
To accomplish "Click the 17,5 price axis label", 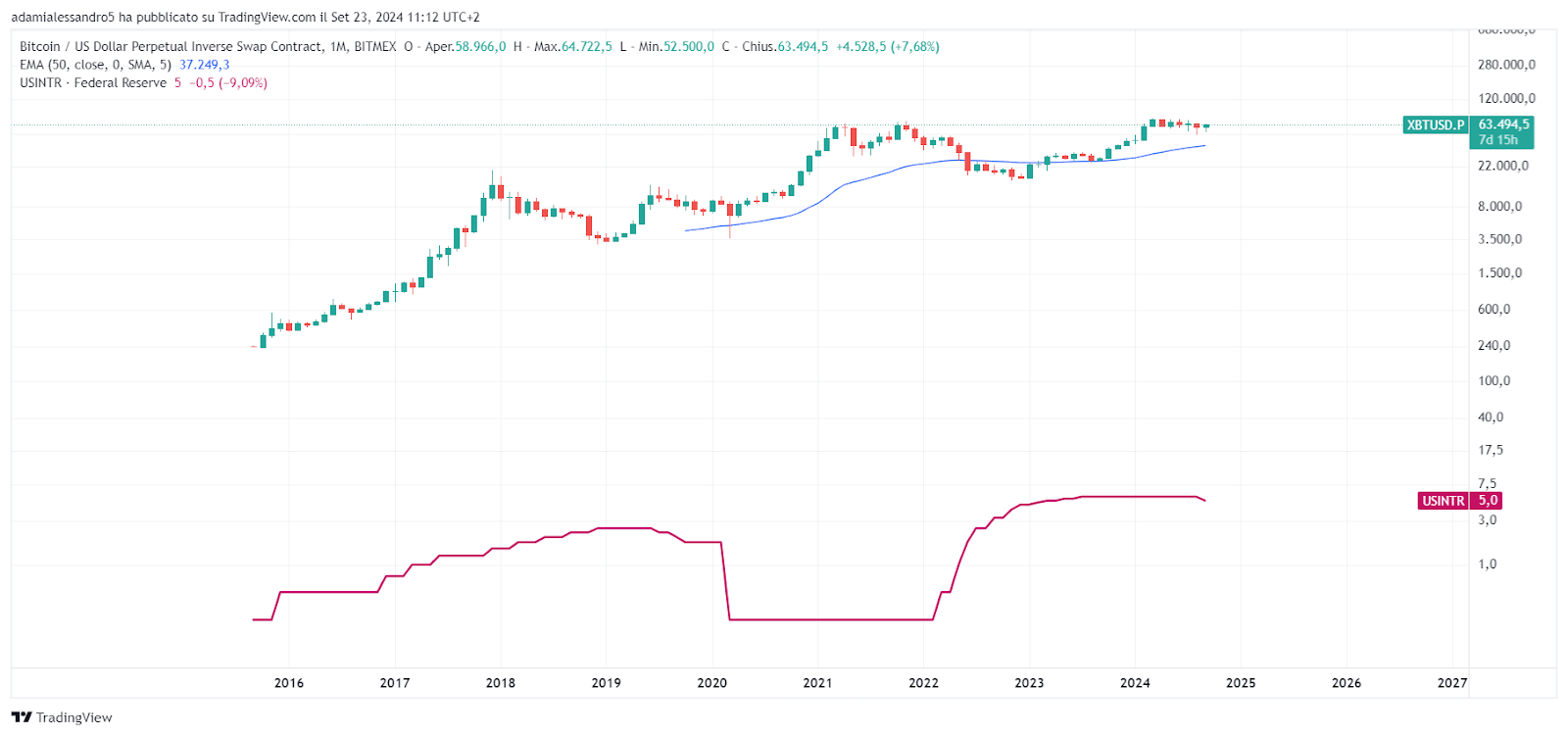I will (1491, 451).
